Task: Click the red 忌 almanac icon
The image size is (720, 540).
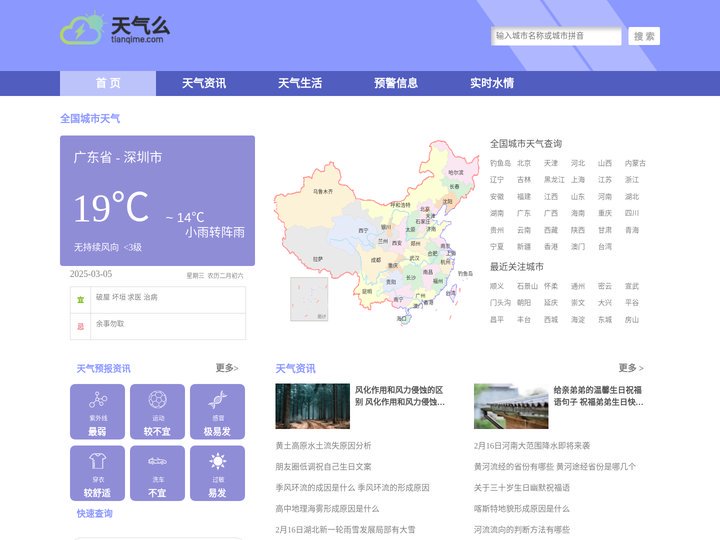Action: [81, 326]
